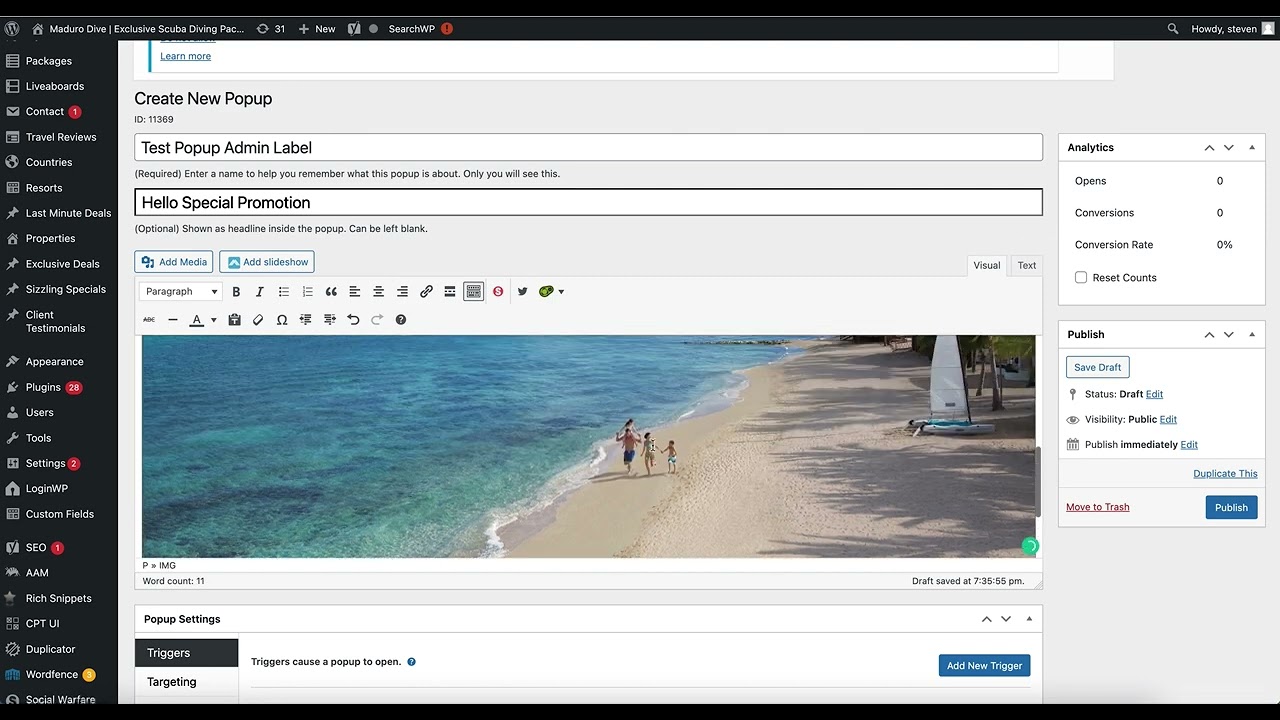Click the Add slideshow button

267,262
